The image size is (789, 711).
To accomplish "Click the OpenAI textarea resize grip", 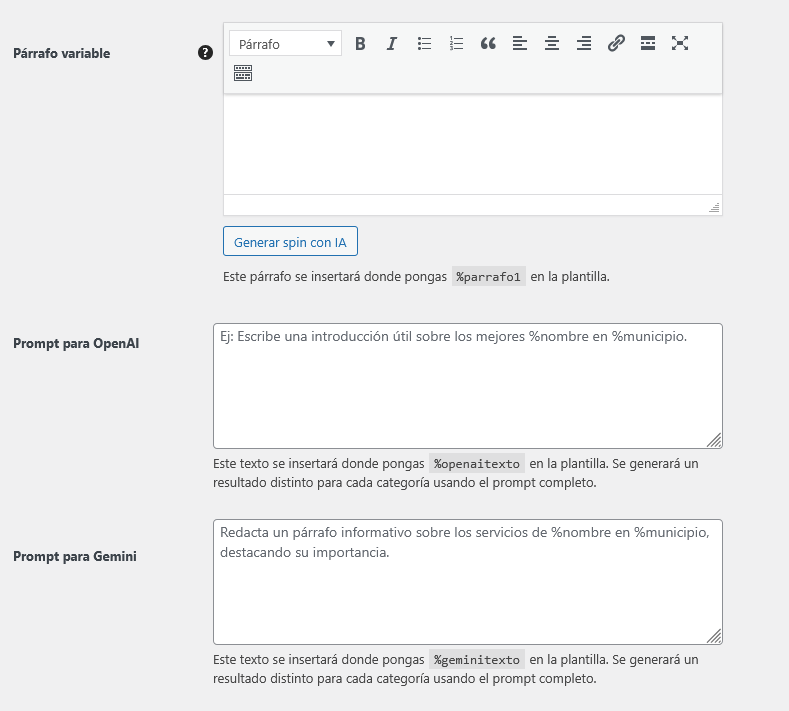I will coord(714,440).
